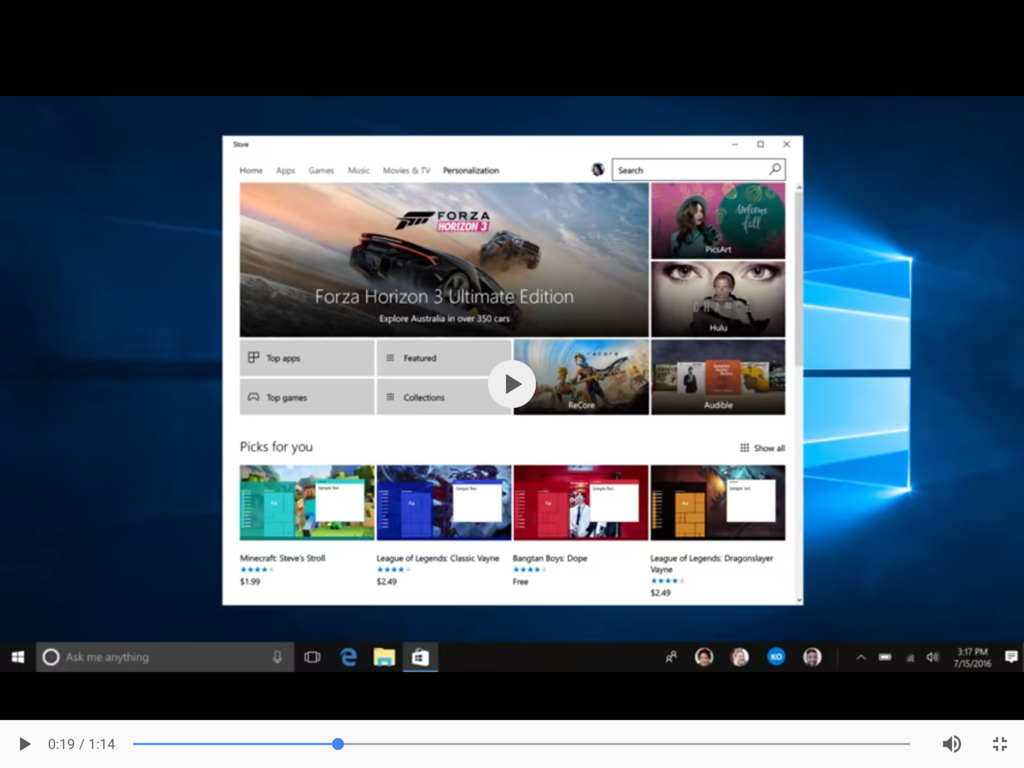Screen dimensions: 1024x768
Task: Open the clock showing 3:17 PM
Action: (x=972, y=657)
